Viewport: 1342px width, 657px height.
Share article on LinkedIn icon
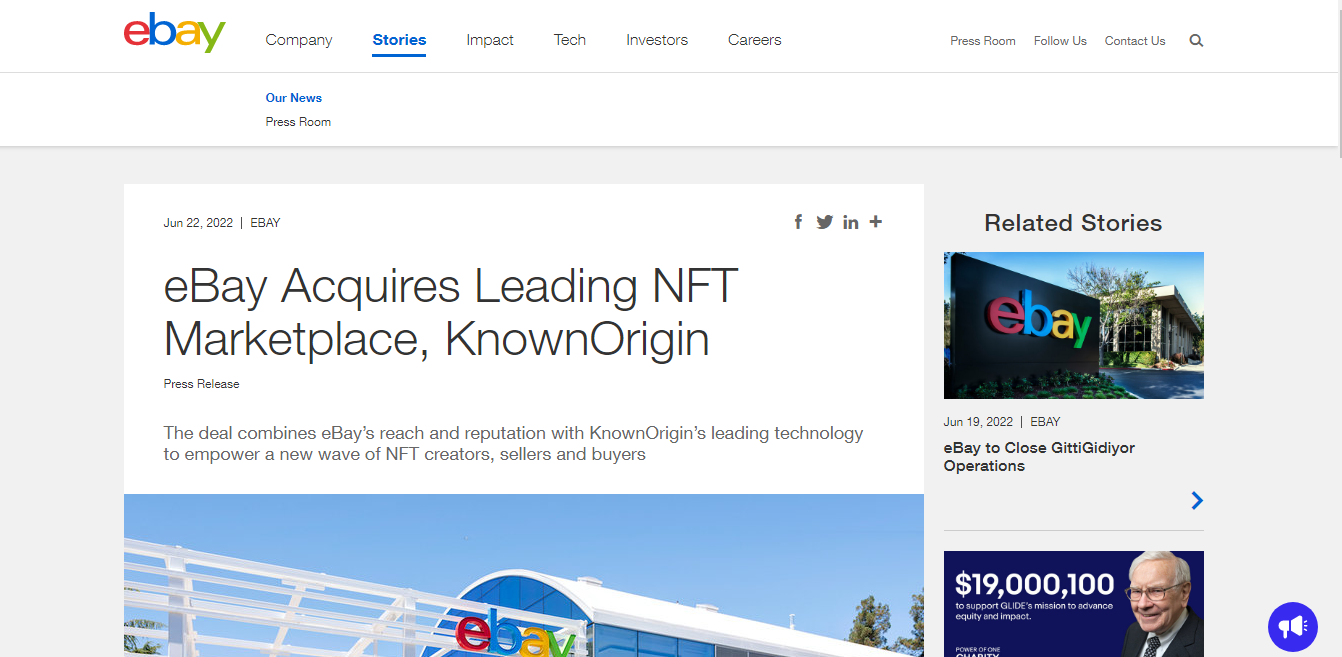tap(851, 222)
